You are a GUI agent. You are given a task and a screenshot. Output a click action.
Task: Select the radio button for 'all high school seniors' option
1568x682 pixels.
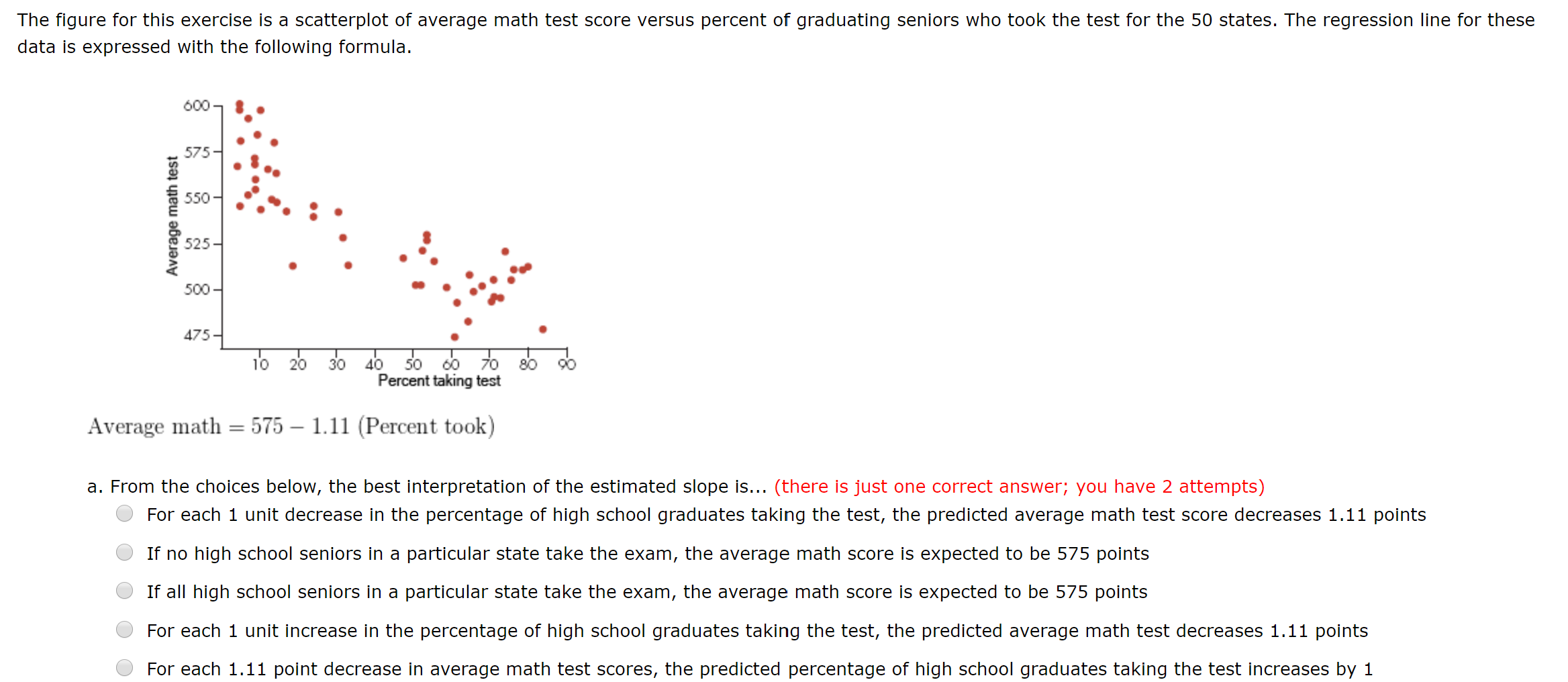click(125, 591)
